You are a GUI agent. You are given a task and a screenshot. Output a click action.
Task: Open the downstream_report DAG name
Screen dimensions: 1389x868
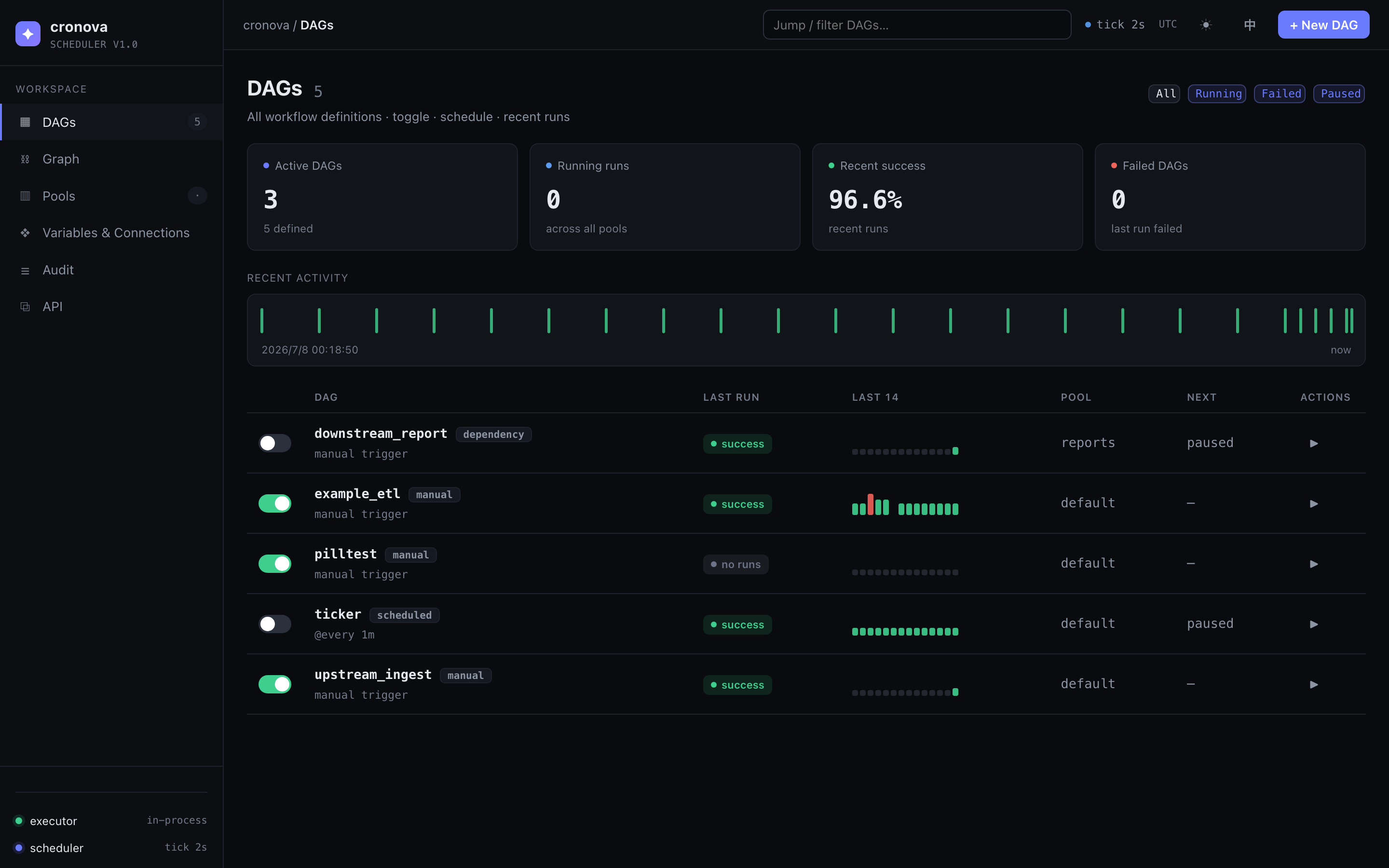click(381, 434)
